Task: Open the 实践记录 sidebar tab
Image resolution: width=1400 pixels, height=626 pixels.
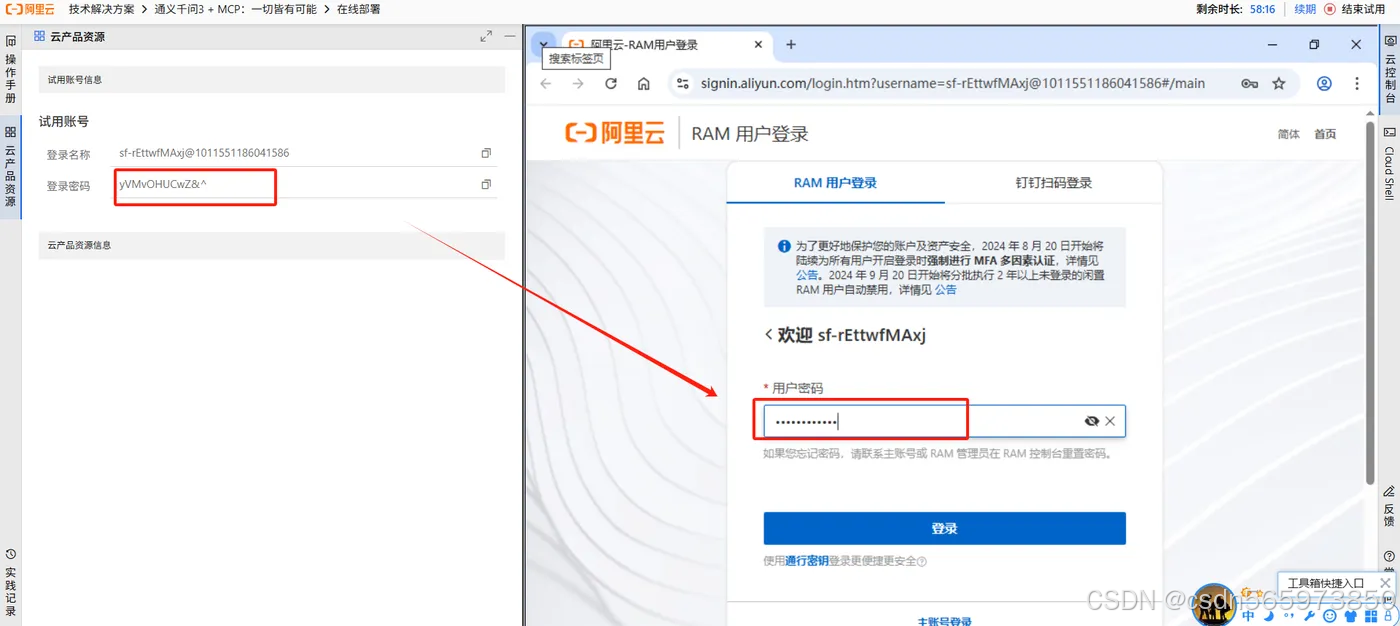Action: click(x=10, y=584)
